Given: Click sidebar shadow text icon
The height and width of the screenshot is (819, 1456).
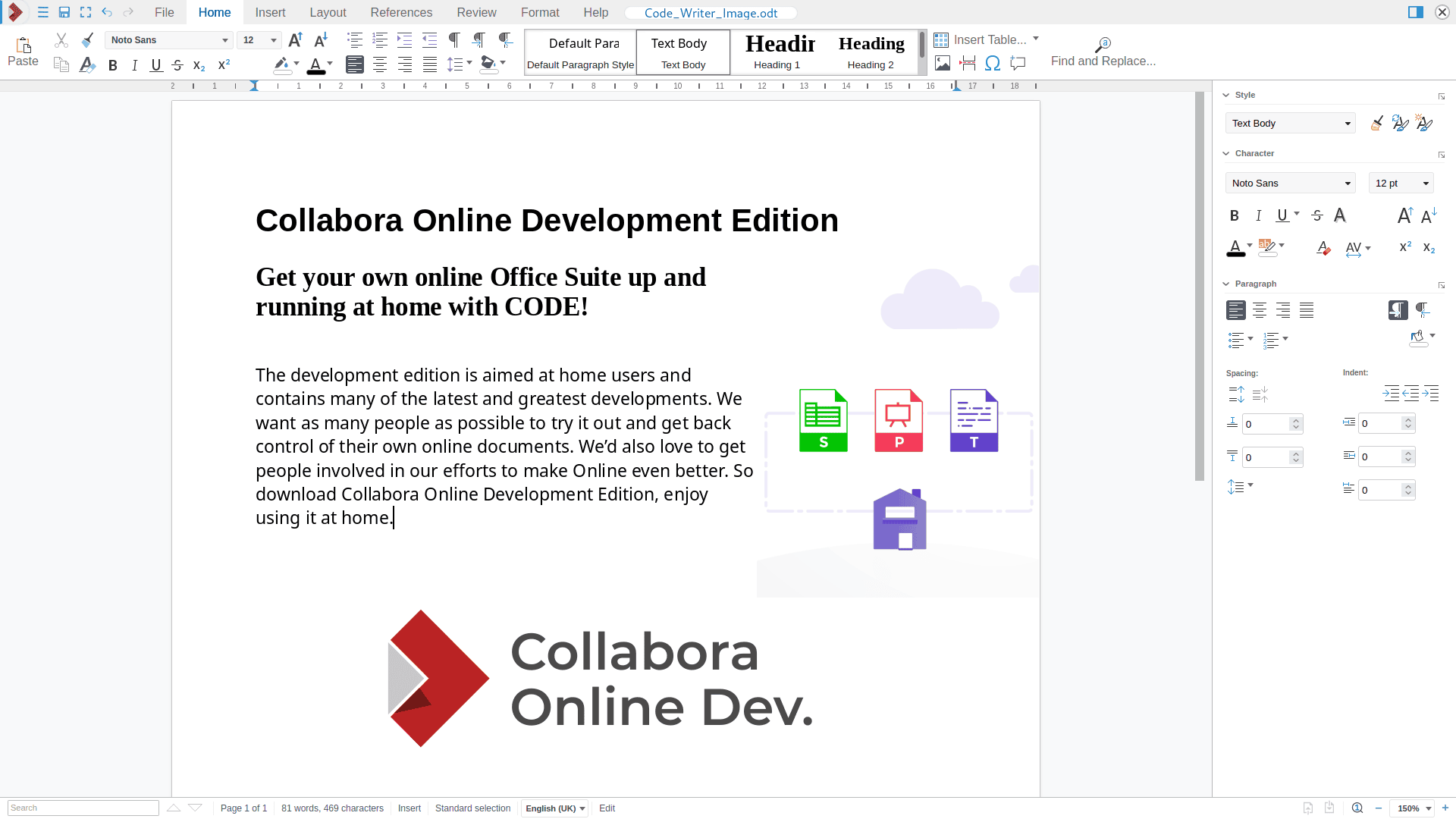Looking at the screenshot, I should coord(1340,215).
